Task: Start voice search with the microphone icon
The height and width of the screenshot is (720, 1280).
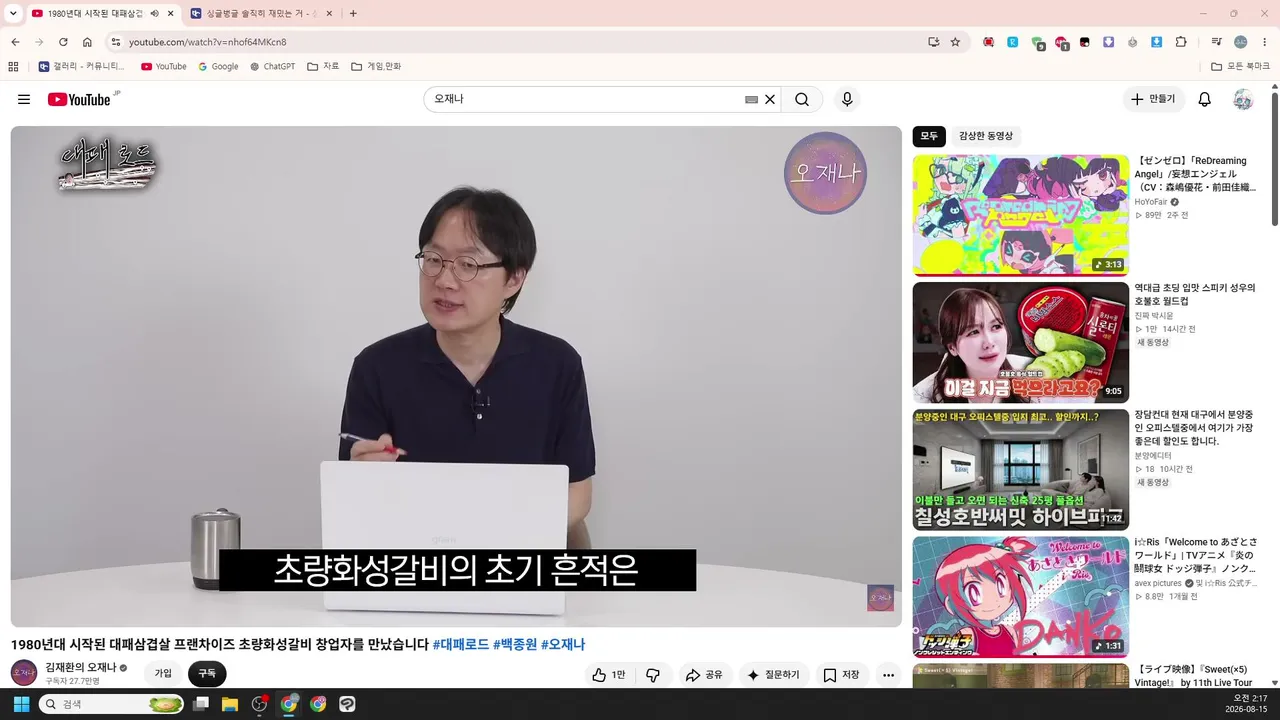Action: pyautogui.click(x=847, y=99)
